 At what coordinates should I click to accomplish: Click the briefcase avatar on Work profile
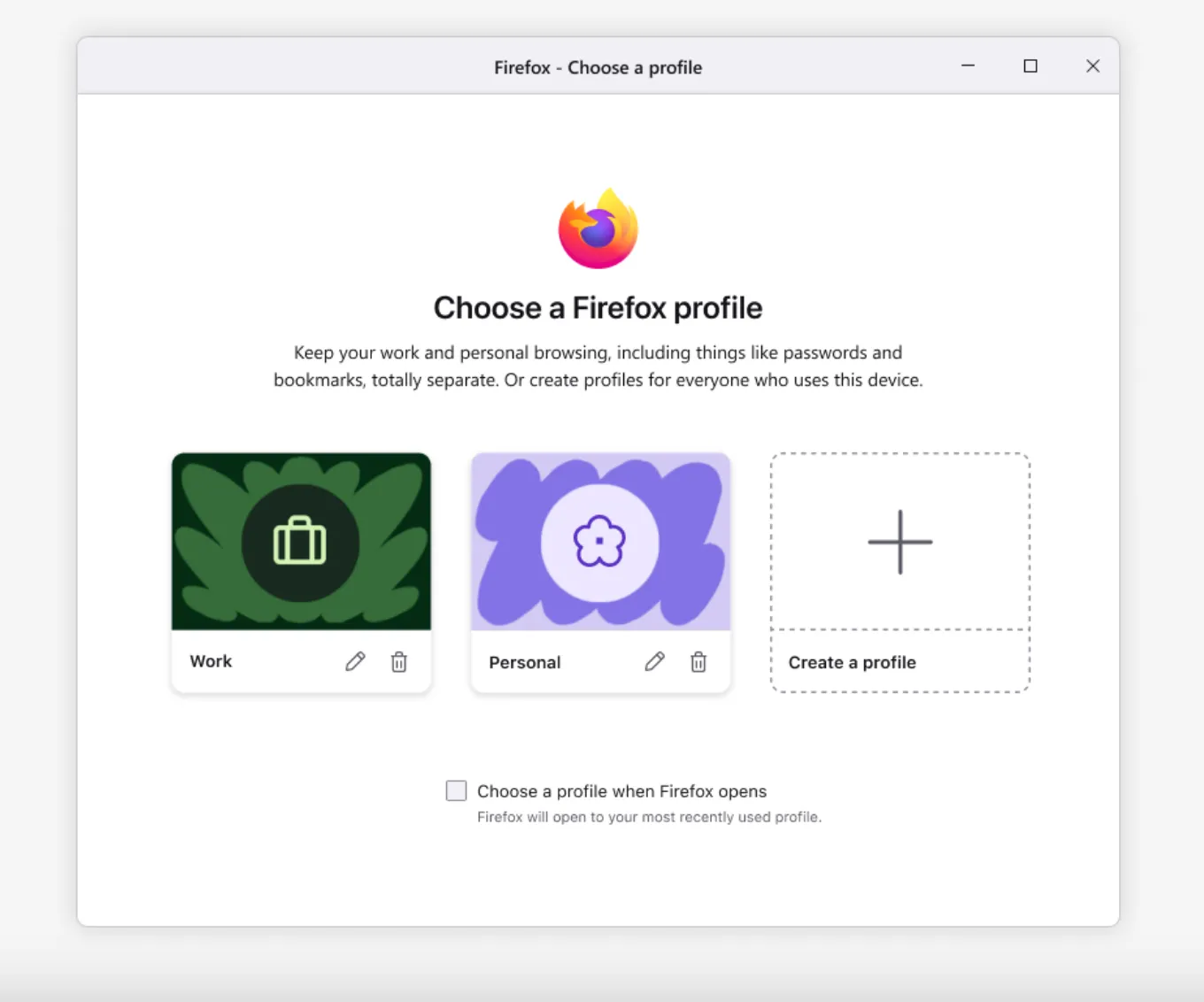[301, 542]
